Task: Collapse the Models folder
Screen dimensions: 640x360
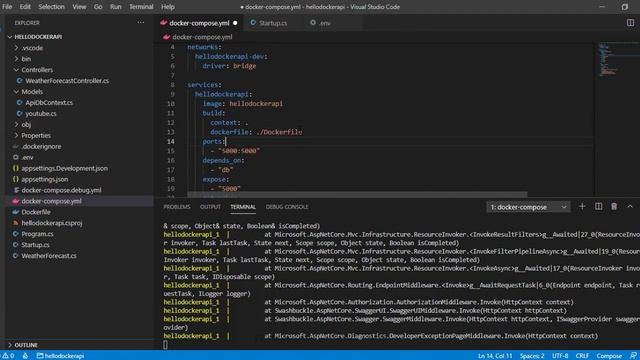Action: [32, 92]
